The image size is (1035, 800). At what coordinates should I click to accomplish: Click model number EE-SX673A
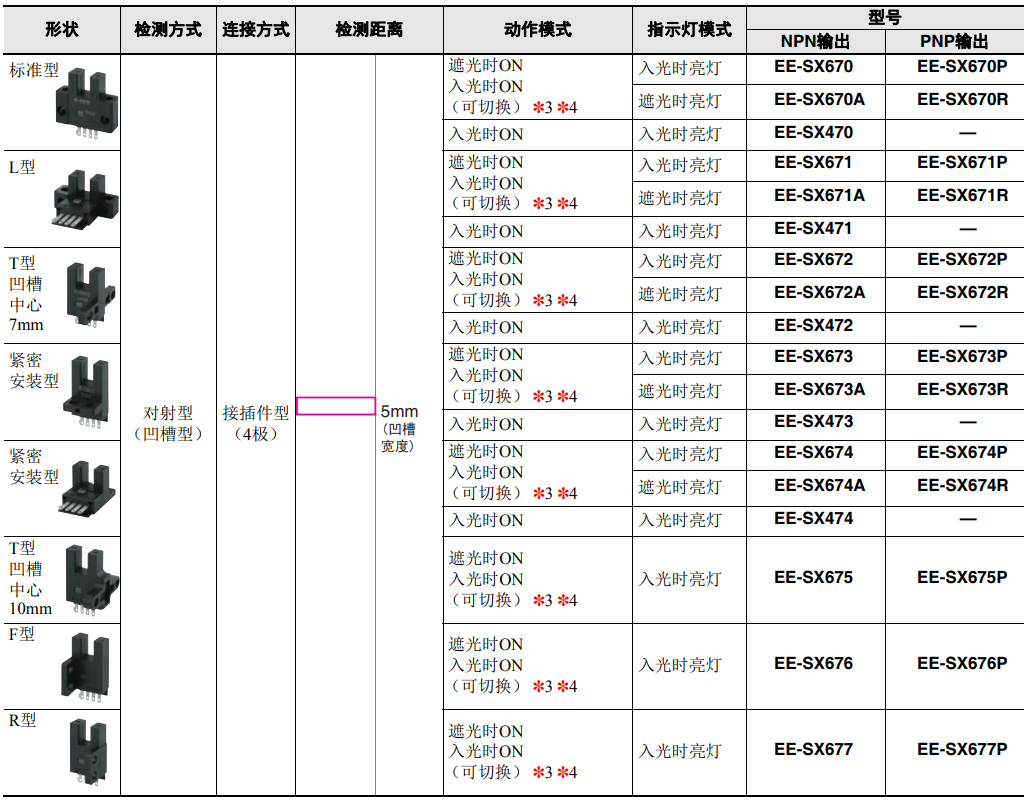point(819,389)
